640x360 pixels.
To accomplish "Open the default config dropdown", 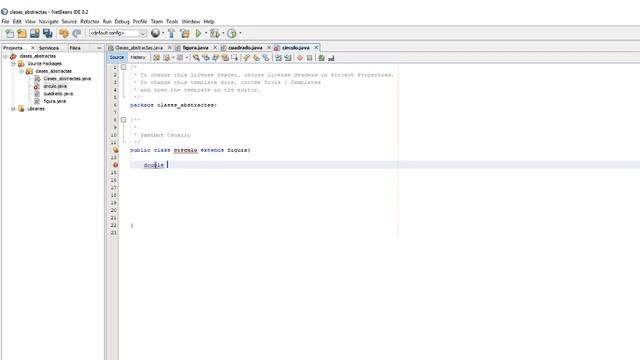I will tap(118, 33).
